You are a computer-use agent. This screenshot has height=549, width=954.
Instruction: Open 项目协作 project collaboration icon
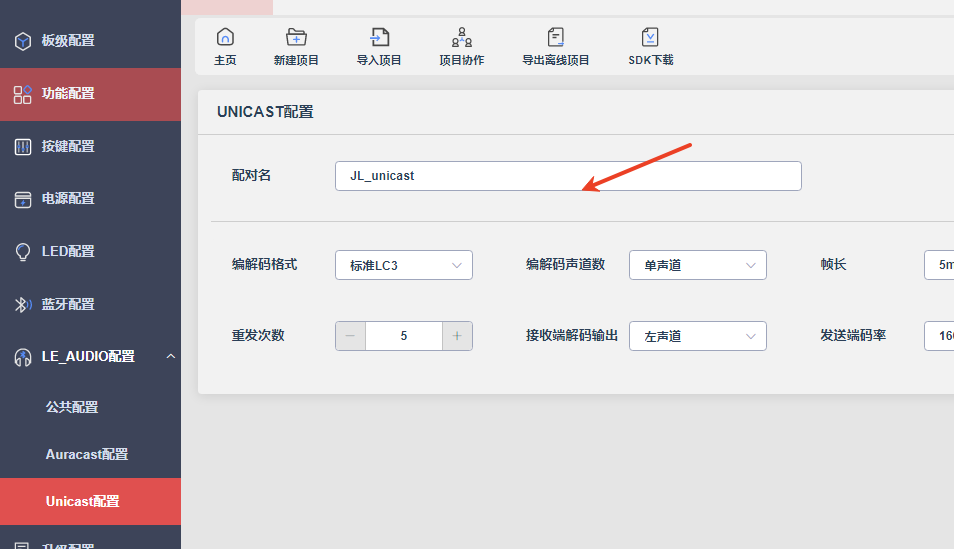462,38
